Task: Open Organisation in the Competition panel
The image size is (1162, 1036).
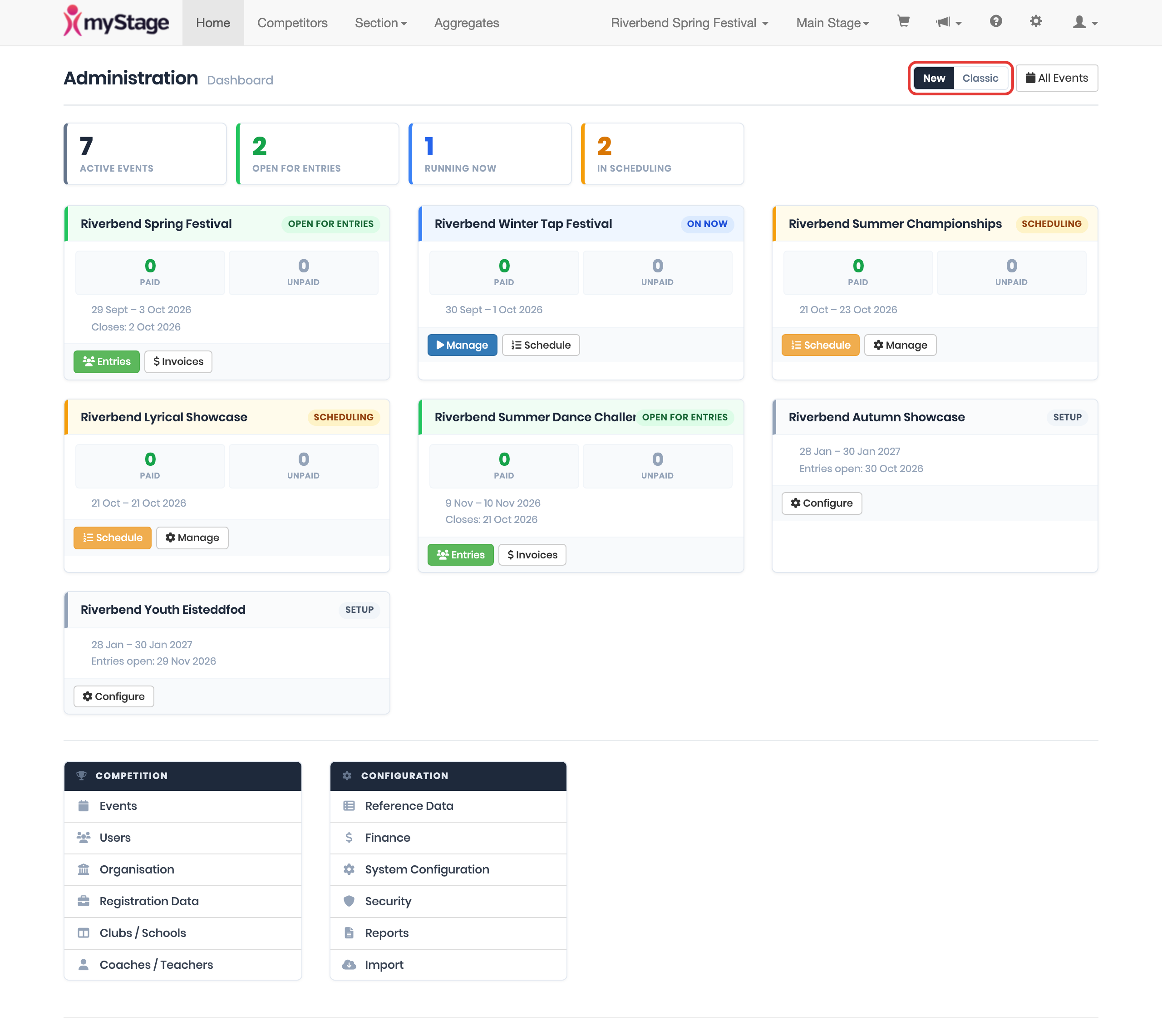Action: (182, 870)
